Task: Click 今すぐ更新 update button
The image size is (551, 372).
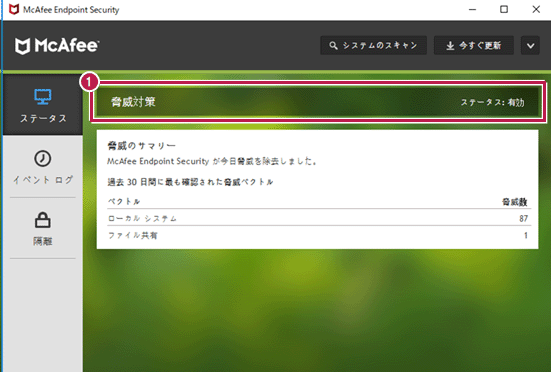Action: 473,45
